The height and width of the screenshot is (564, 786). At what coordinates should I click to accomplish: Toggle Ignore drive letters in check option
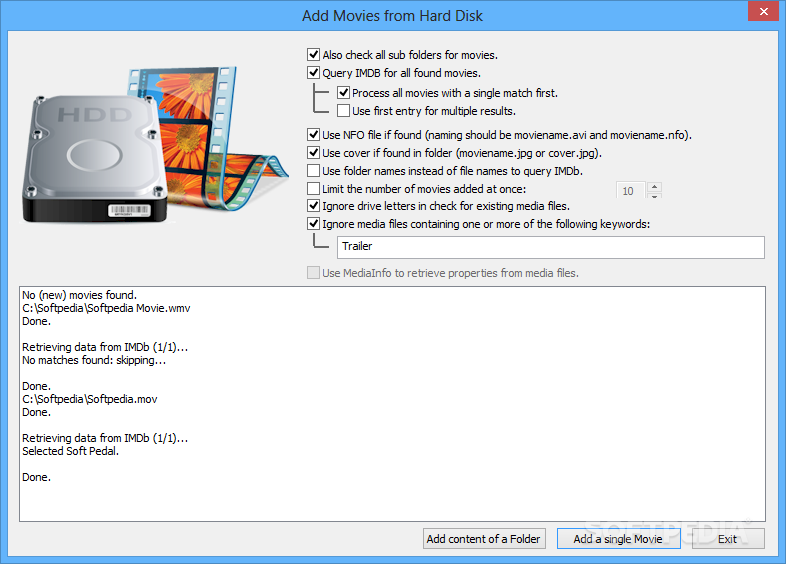313,206
